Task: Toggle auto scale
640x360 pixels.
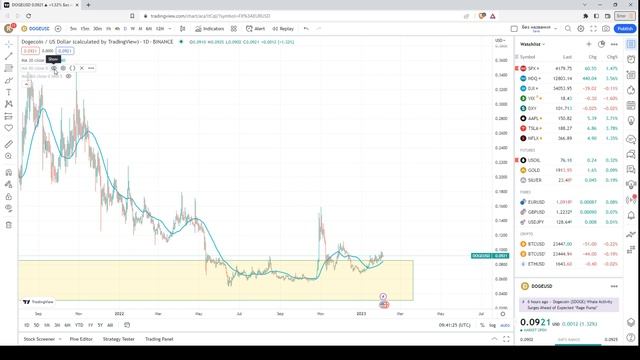Action: pyautogui.click(x=505, y=325)
